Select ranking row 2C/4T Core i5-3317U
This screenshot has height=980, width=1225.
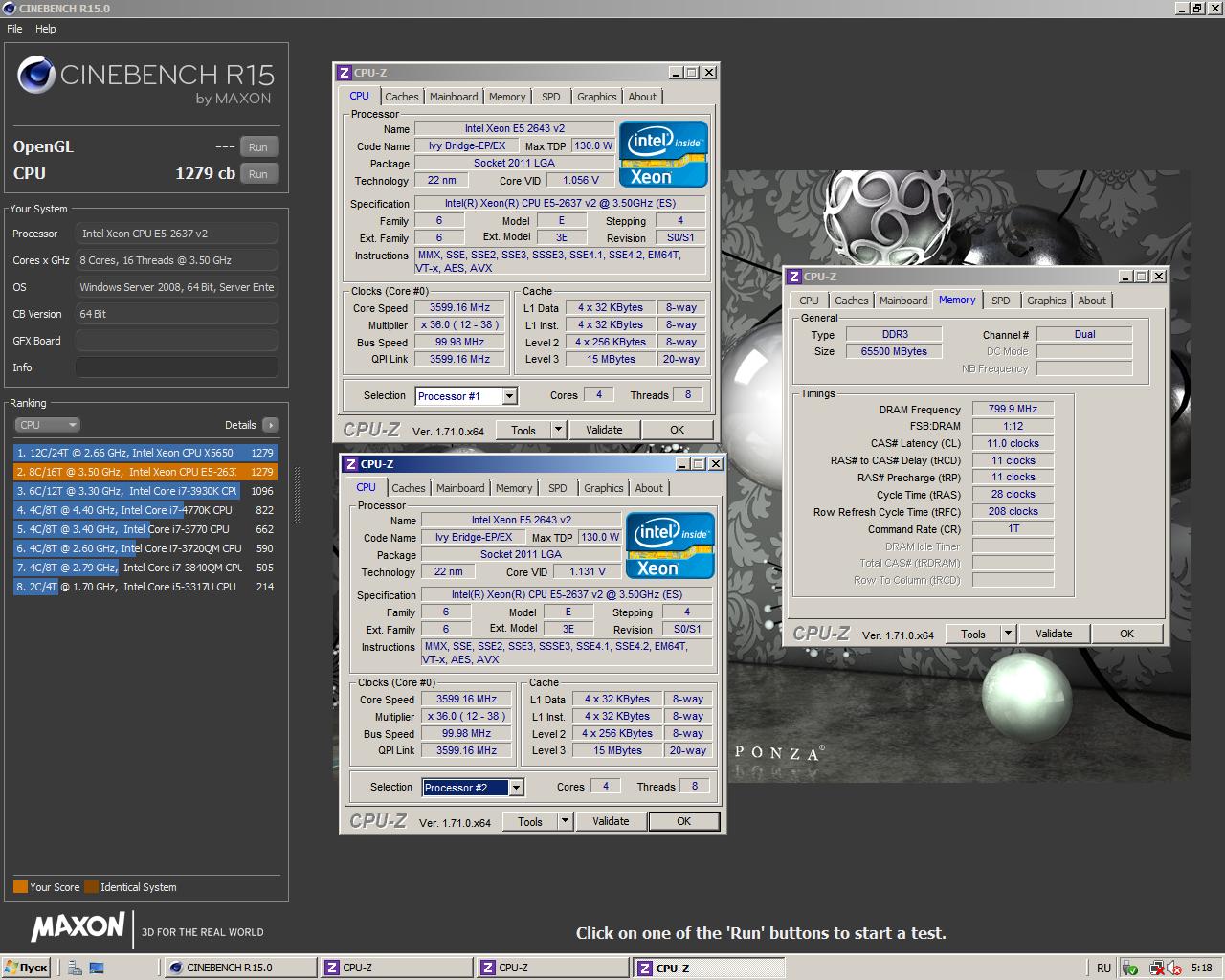pos(145,587)
